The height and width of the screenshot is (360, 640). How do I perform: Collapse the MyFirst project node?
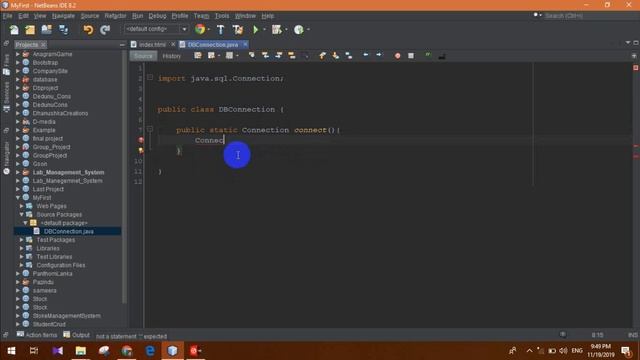(18, 198)
